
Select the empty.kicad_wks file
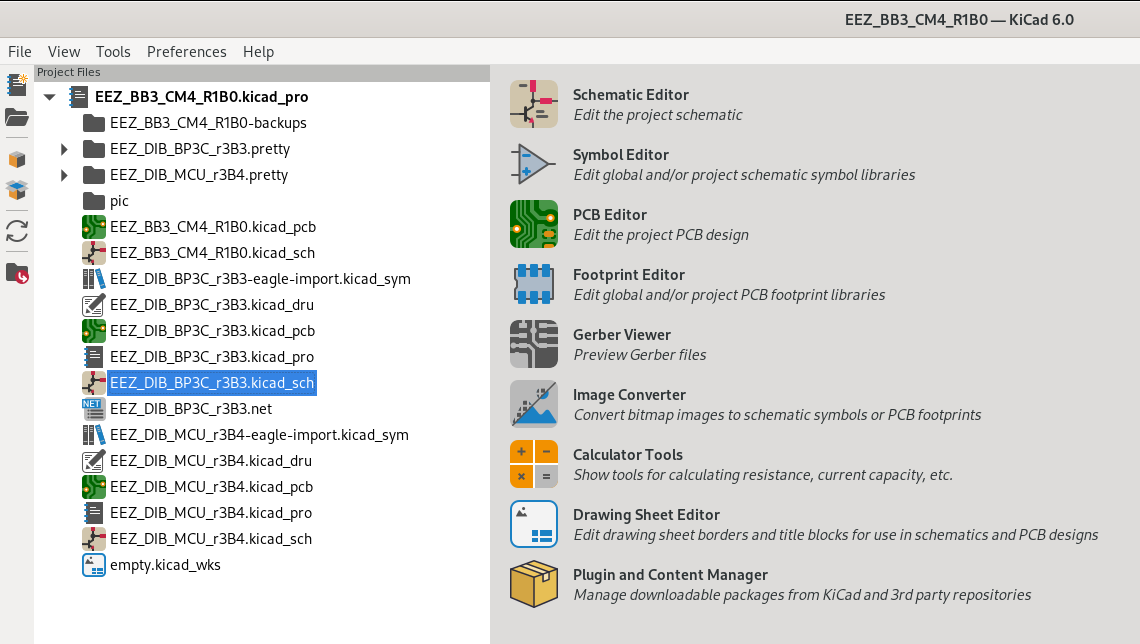coord(165,565)
